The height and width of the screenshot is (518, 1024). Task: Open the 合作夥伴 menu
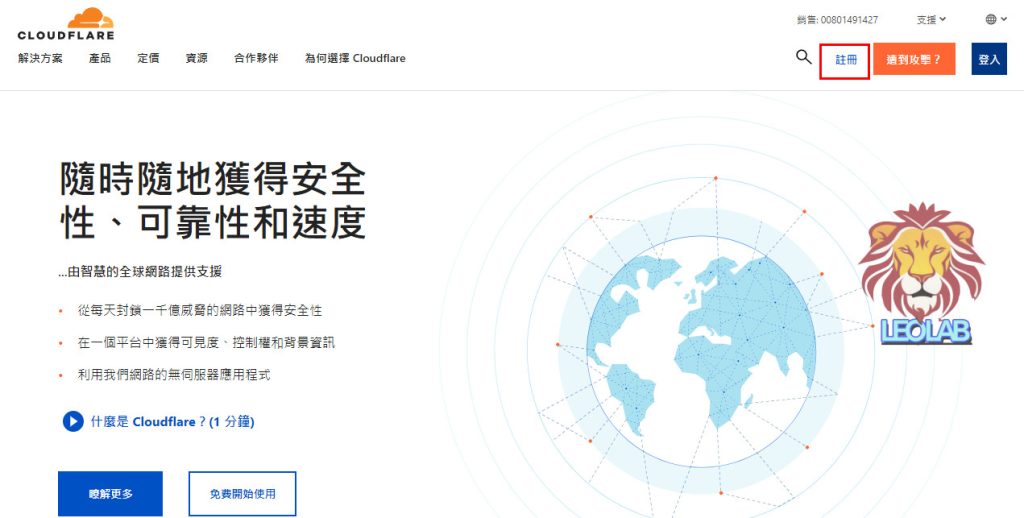pyautogui.click(x=256, y=58)
